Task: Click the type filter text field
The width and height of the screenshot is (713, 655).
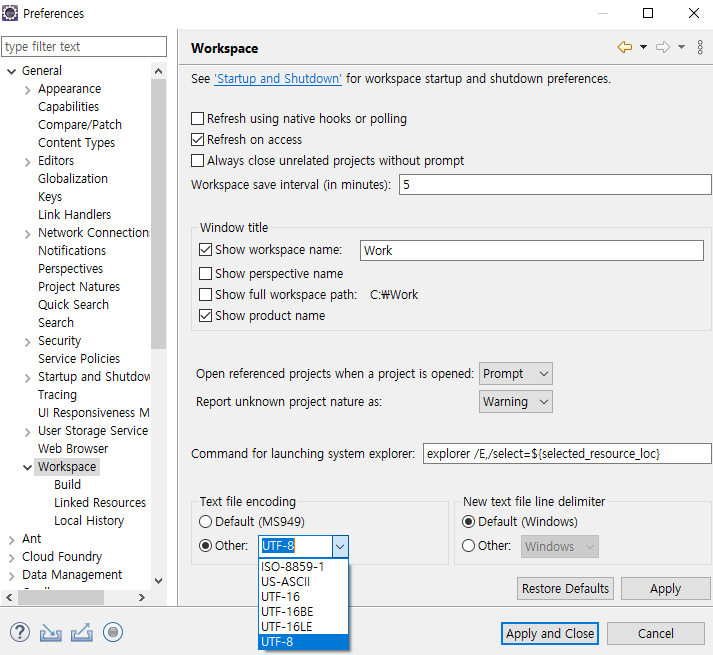Action: coord(84,46)
